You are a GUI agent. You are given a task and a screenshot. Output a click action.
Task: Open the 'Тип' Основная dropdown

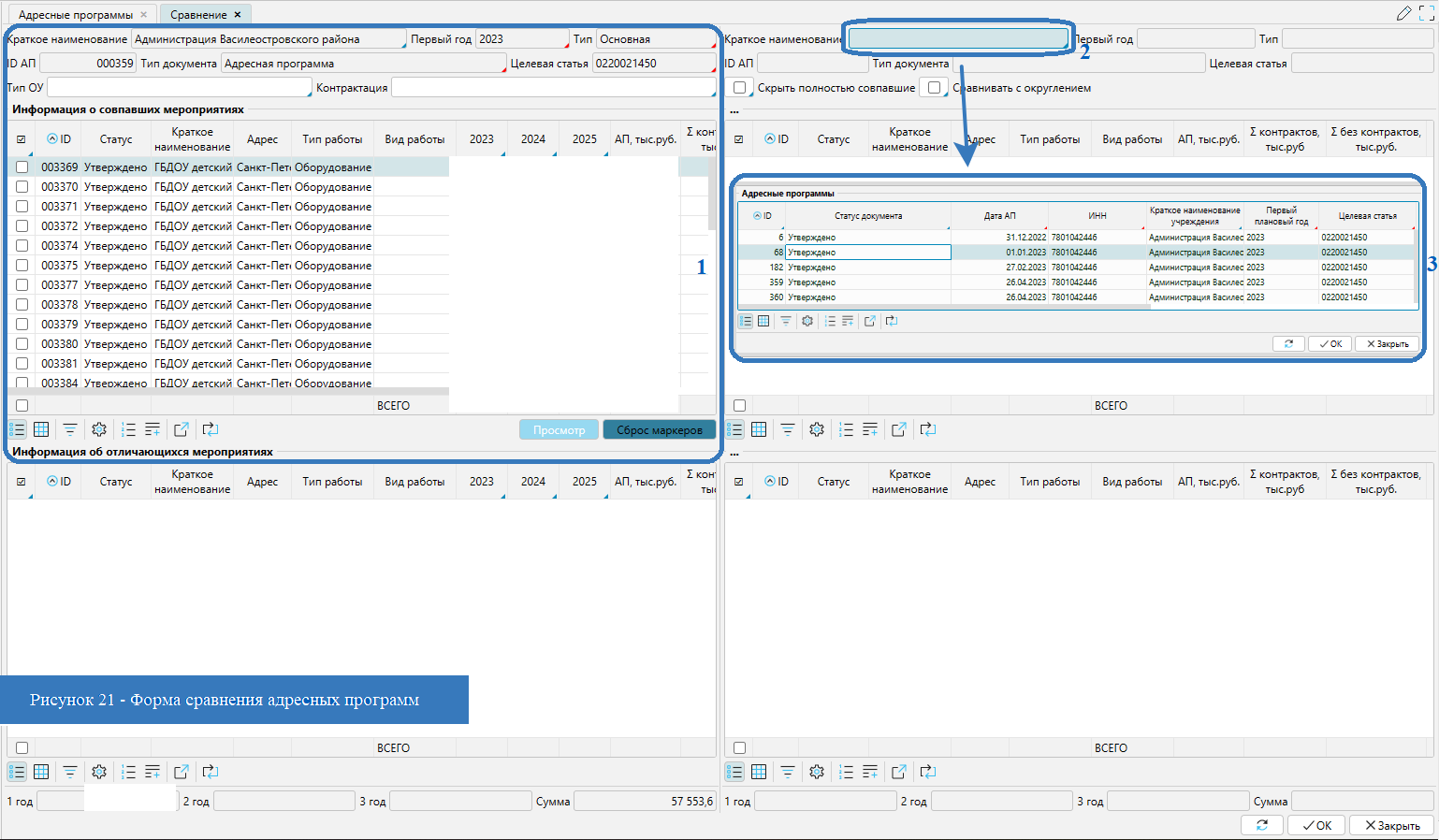[x=656, y=39]
